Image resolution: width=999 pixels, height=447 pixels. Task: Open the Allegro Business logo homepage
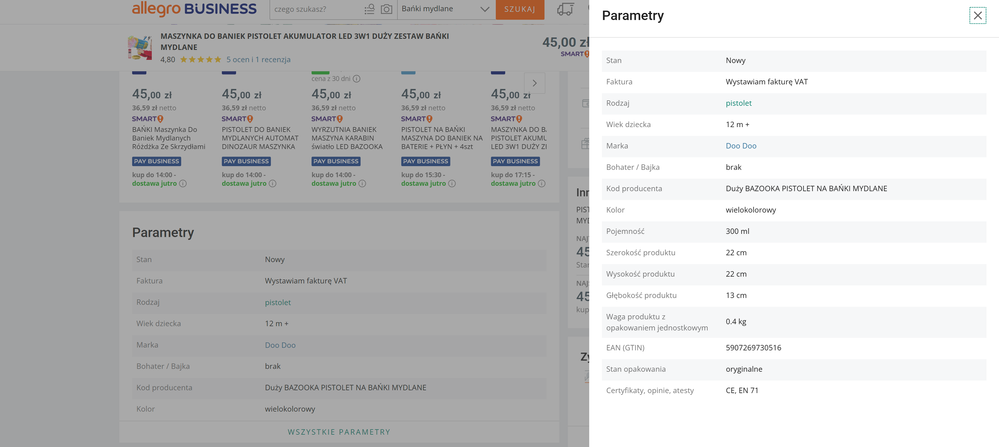coord(194,9)
